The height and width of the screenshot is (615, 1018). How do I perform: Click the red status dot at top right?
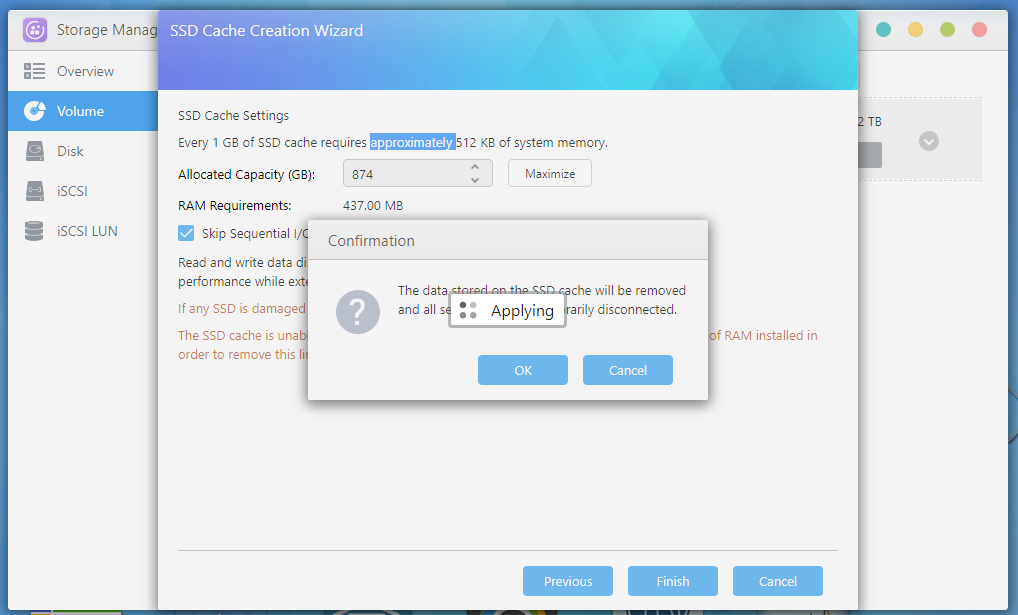(978, 30)
